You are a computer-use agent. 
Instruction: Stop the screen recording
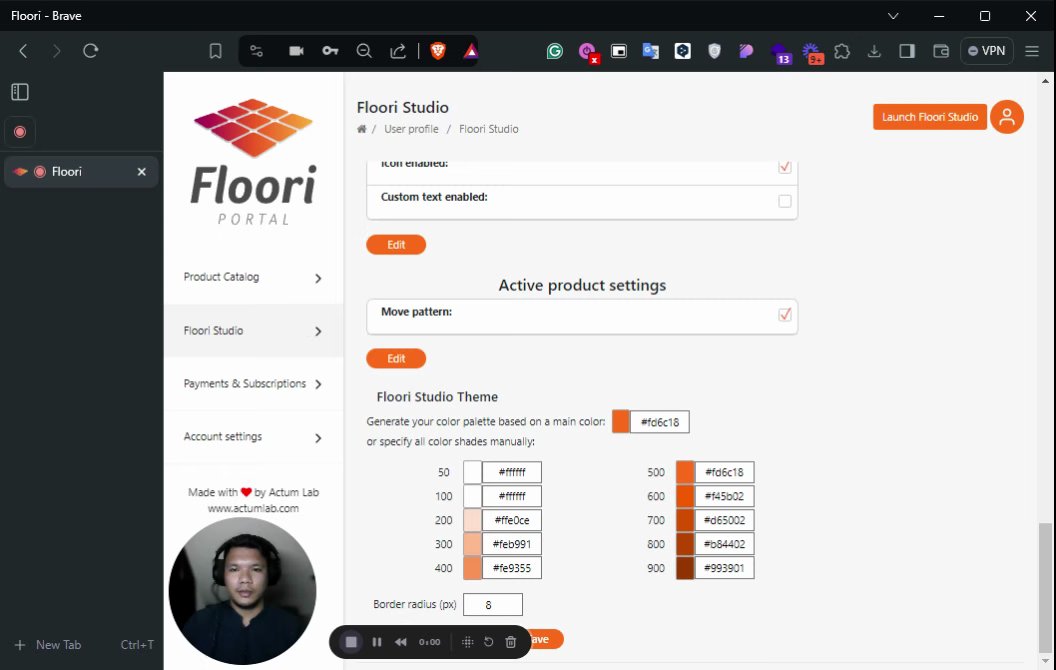(x=351, y=642)
